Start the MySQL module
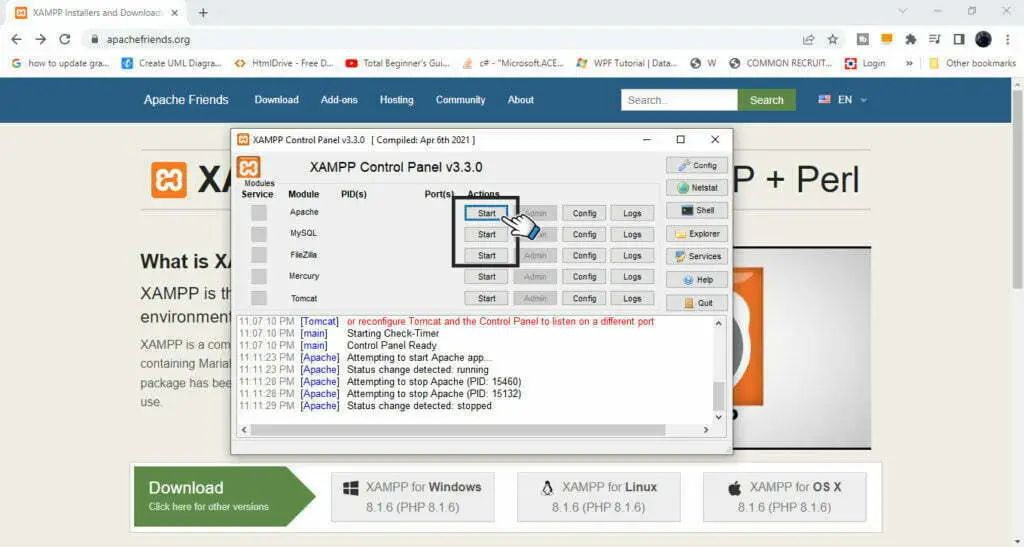The height and width of the screenshot is (547, 1024). click(x=487, y=234)
